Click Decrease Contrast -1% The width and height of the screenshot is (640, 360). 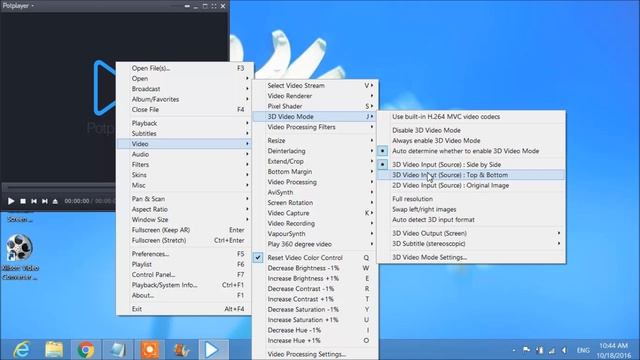tap(315, 289)
